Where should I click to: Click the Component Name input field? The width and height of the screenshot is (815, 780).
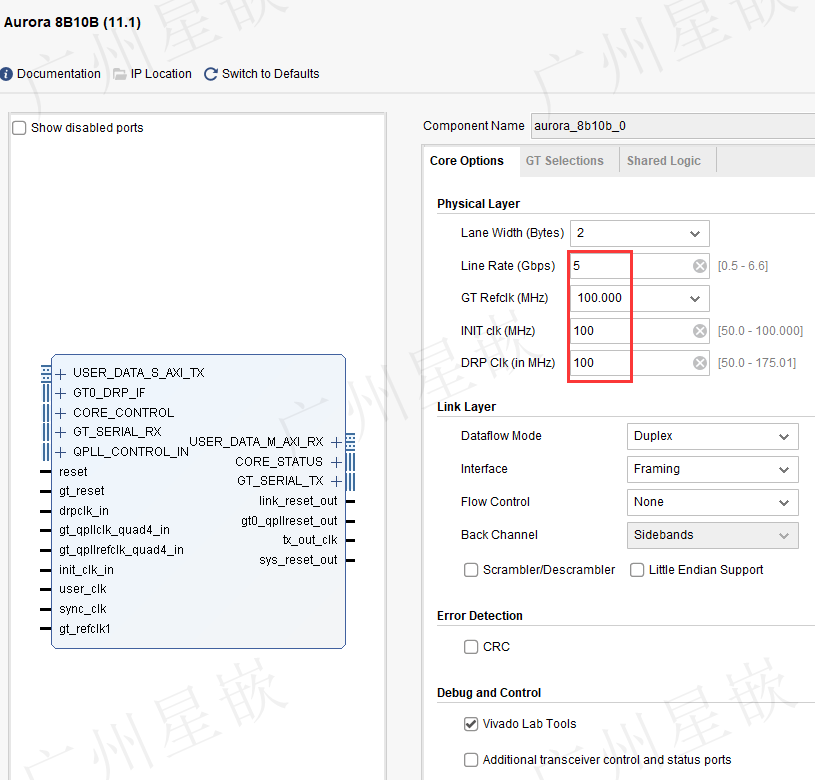[673, 126]
